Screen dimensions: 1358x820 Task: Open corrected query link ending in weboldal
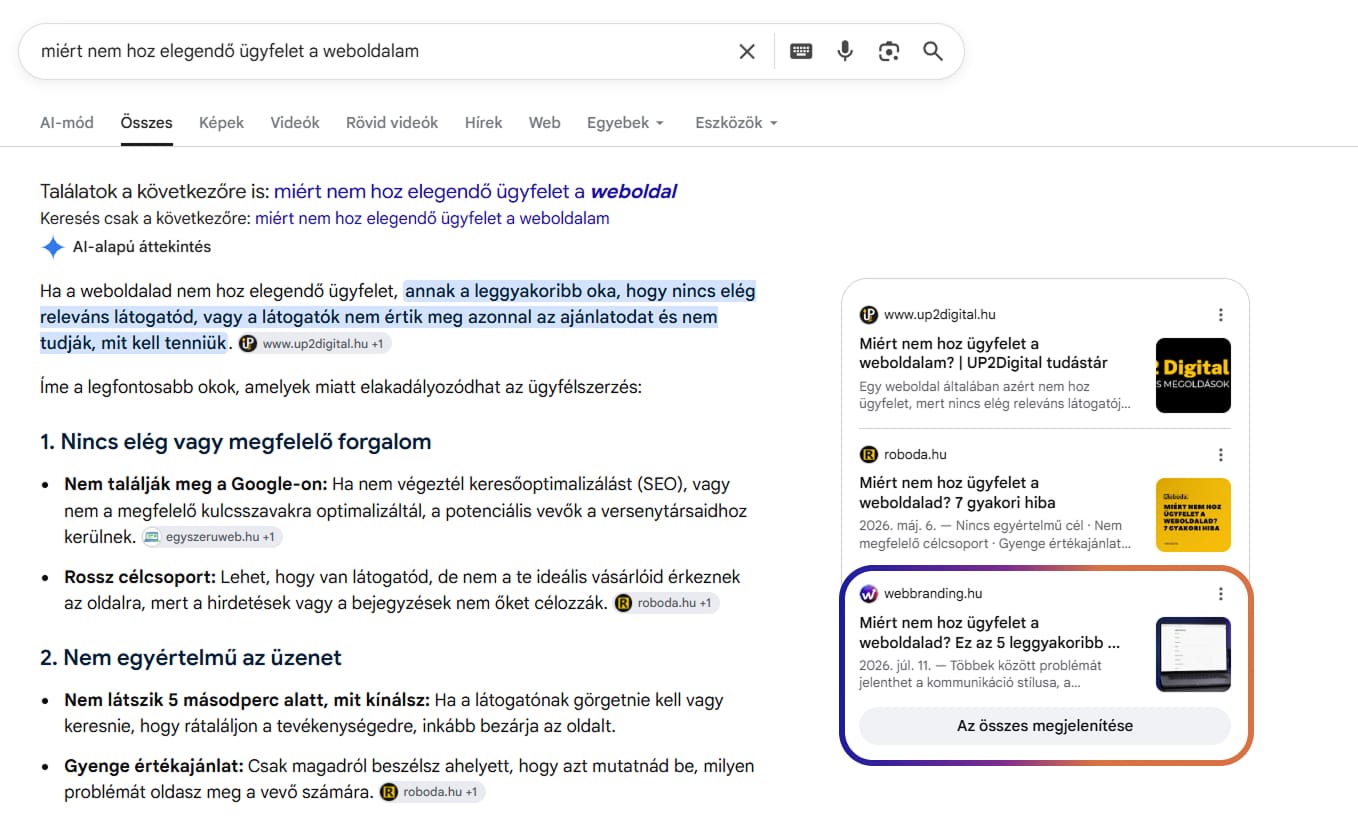[475, 191]
